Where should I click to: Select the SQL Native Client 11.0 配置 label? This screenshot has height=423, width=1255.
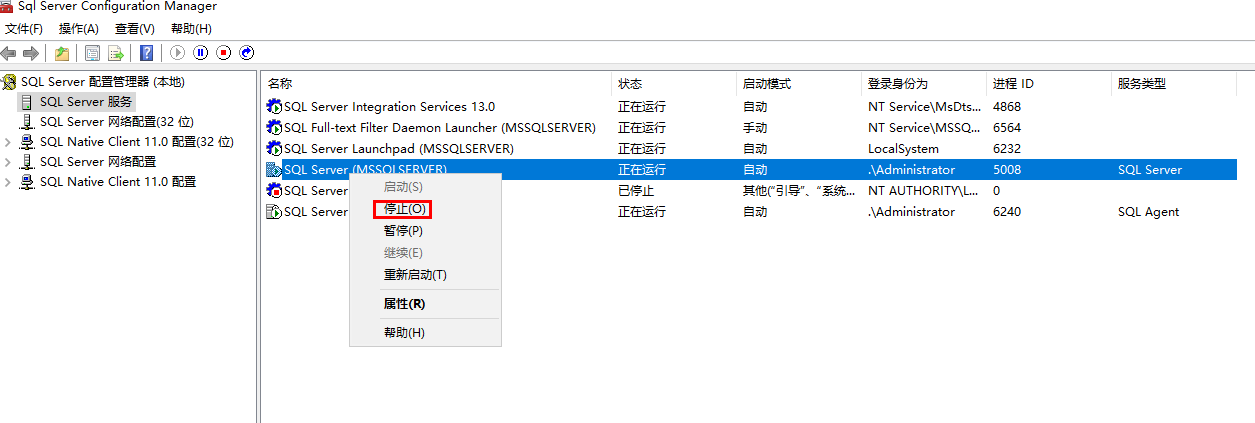(x=118, y=182)
